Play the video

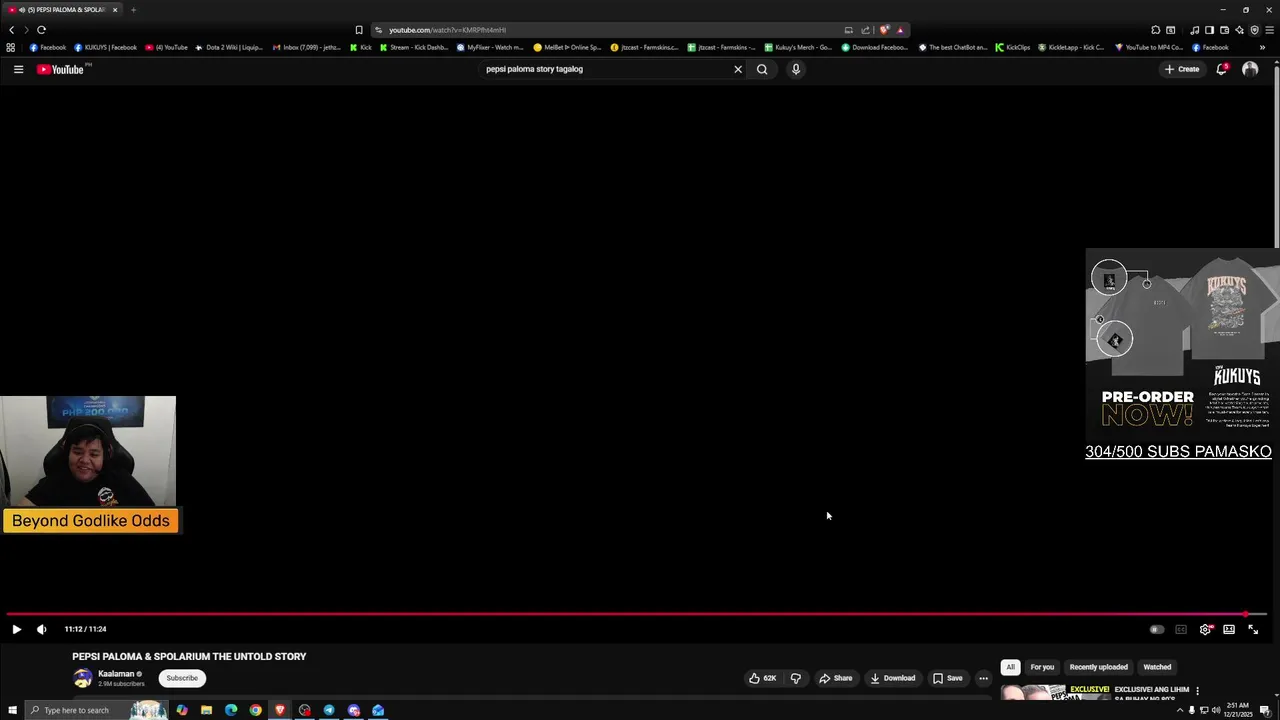point(16,629)
